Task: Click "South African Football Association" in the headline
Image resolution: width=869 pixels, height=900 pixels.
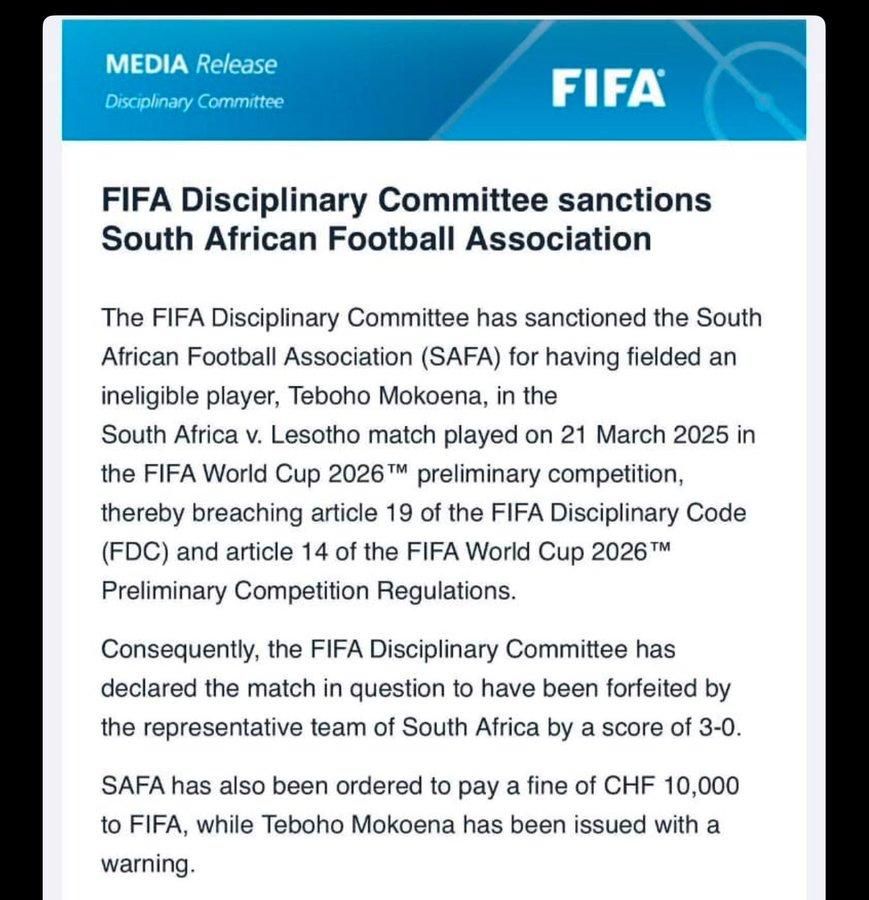Action: pos(376,239)
